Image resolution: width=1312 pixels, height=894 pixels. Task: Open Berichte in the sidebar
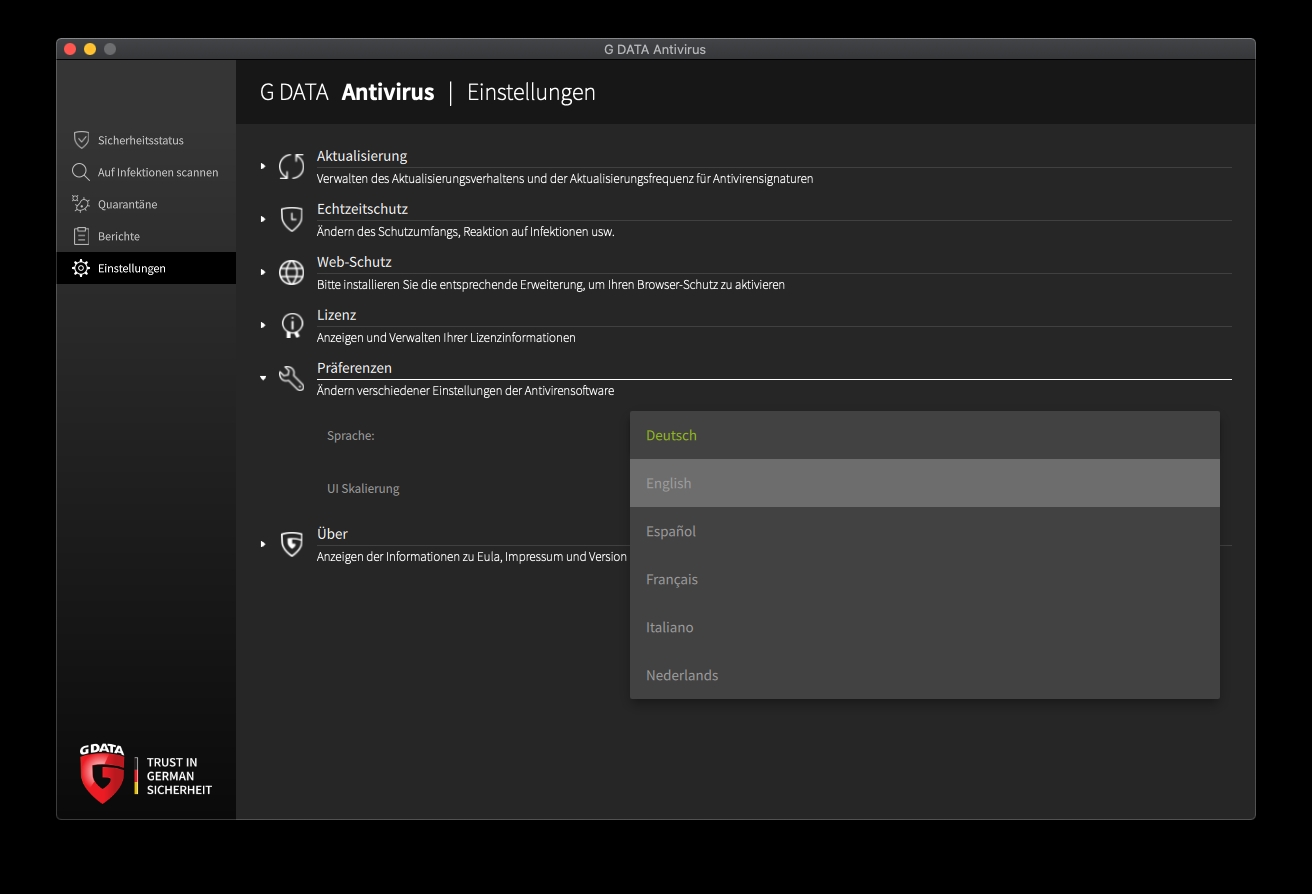click(146, 236)
